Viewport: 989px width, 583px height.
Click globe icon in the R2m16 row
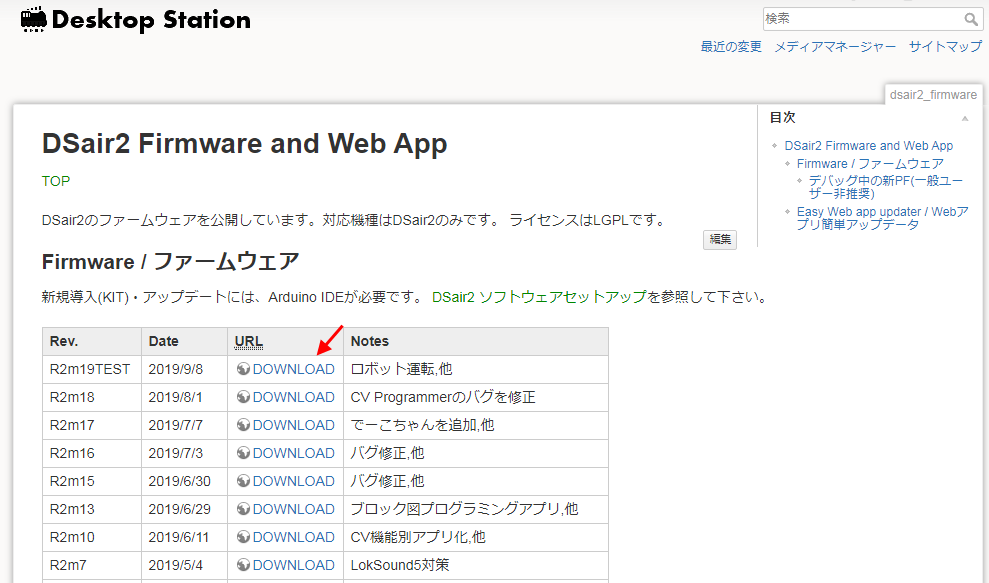coord(243,453)
